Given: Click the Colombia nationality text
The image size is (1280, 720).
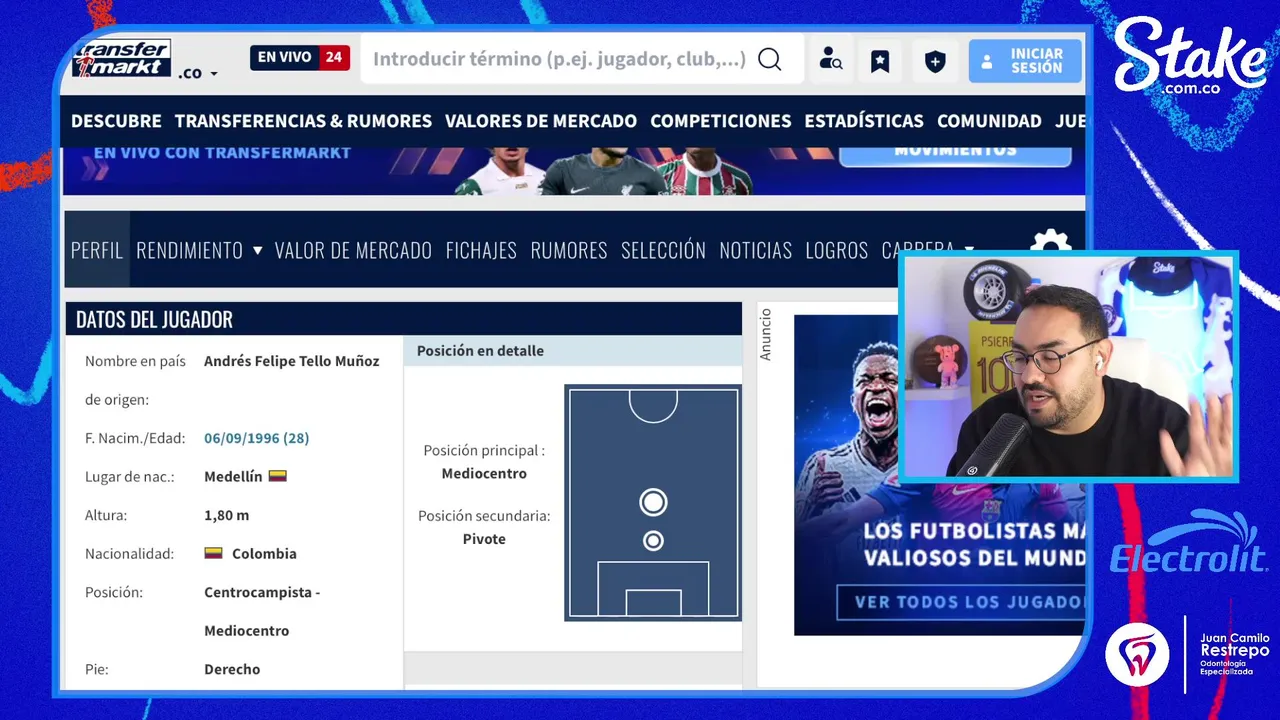Looking at the screenshot, I should tap(264, 553).
